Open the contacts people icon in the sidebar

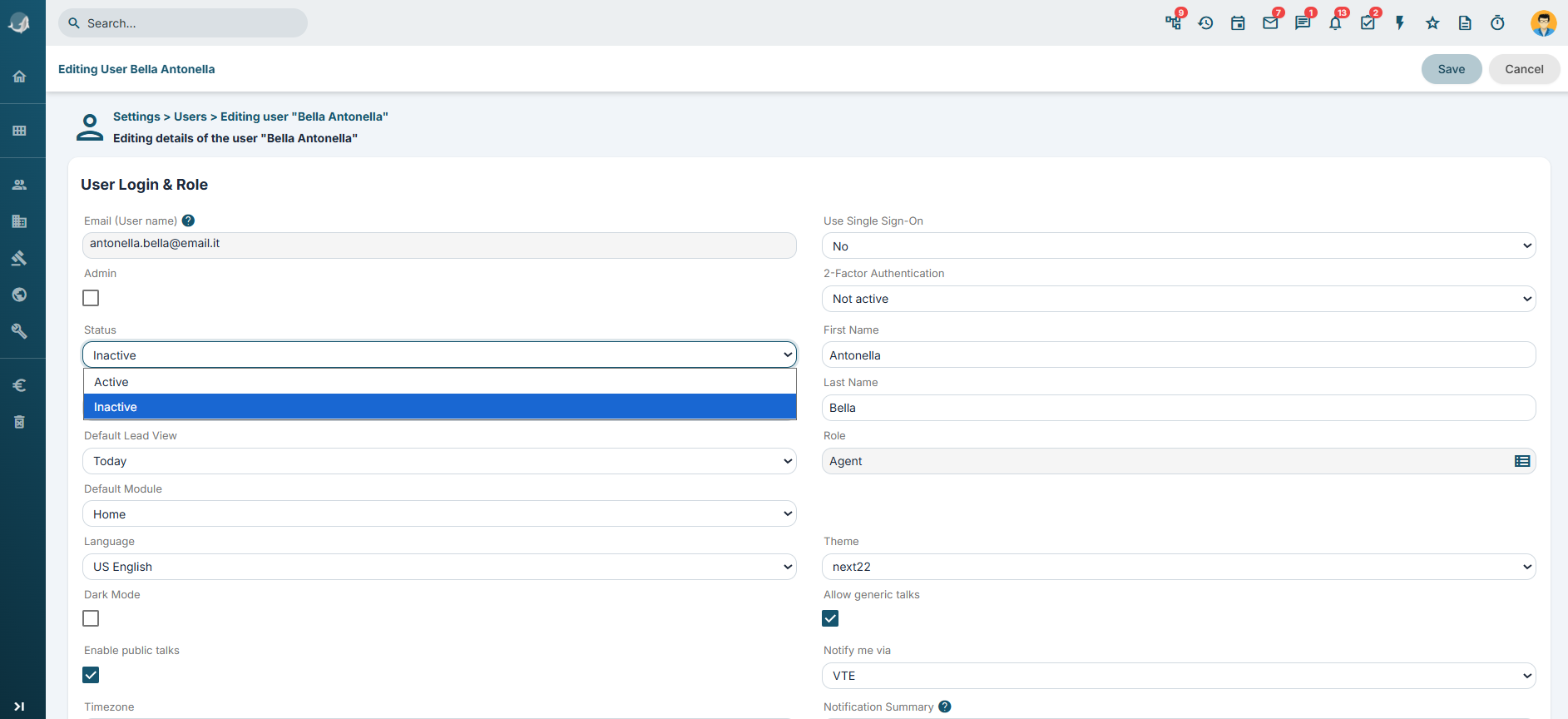click(19, 185)
